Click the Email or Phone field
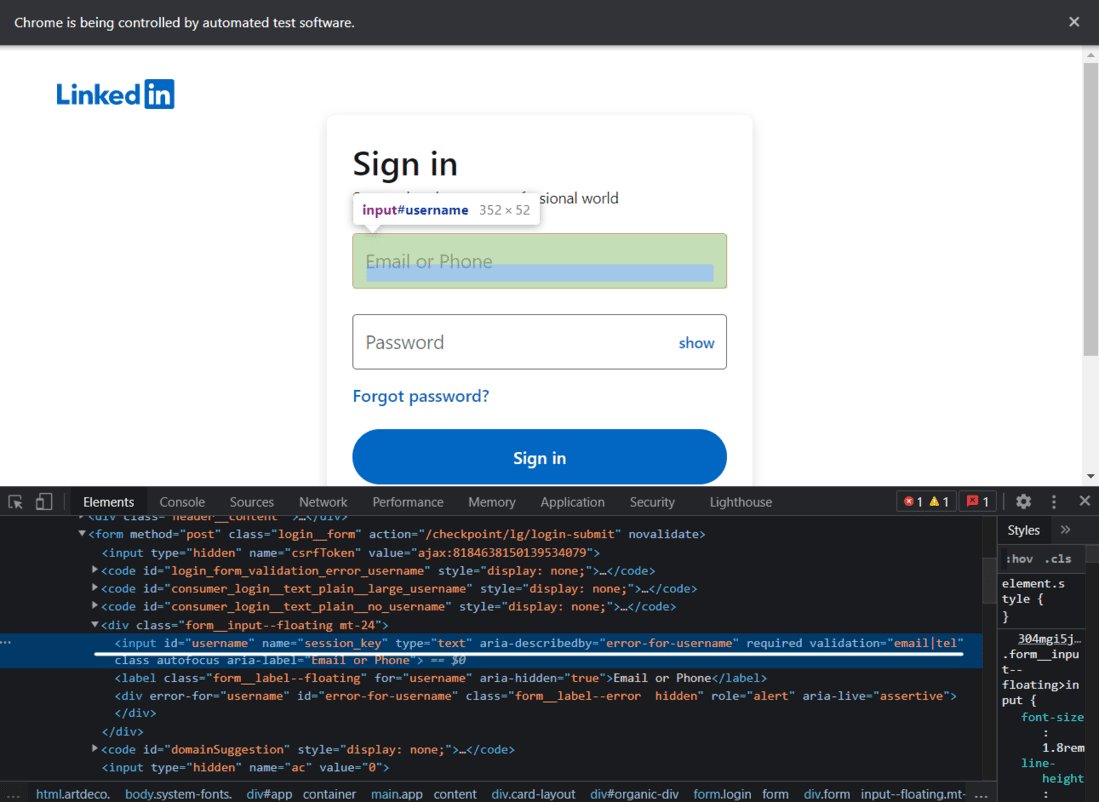The width and height of the screenshot is (1099, 802). [539, 261]
